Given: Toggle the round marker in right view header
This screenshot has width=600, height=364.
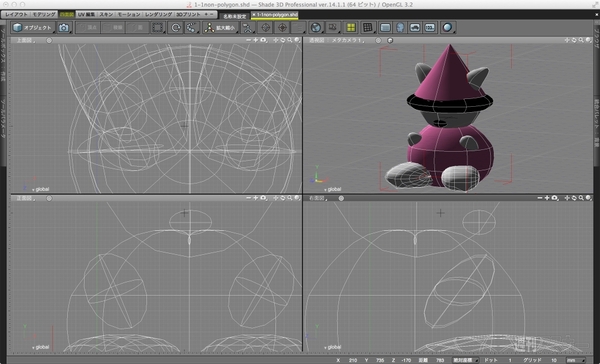Looking at the screenshot, I should (x=341, y=199).
